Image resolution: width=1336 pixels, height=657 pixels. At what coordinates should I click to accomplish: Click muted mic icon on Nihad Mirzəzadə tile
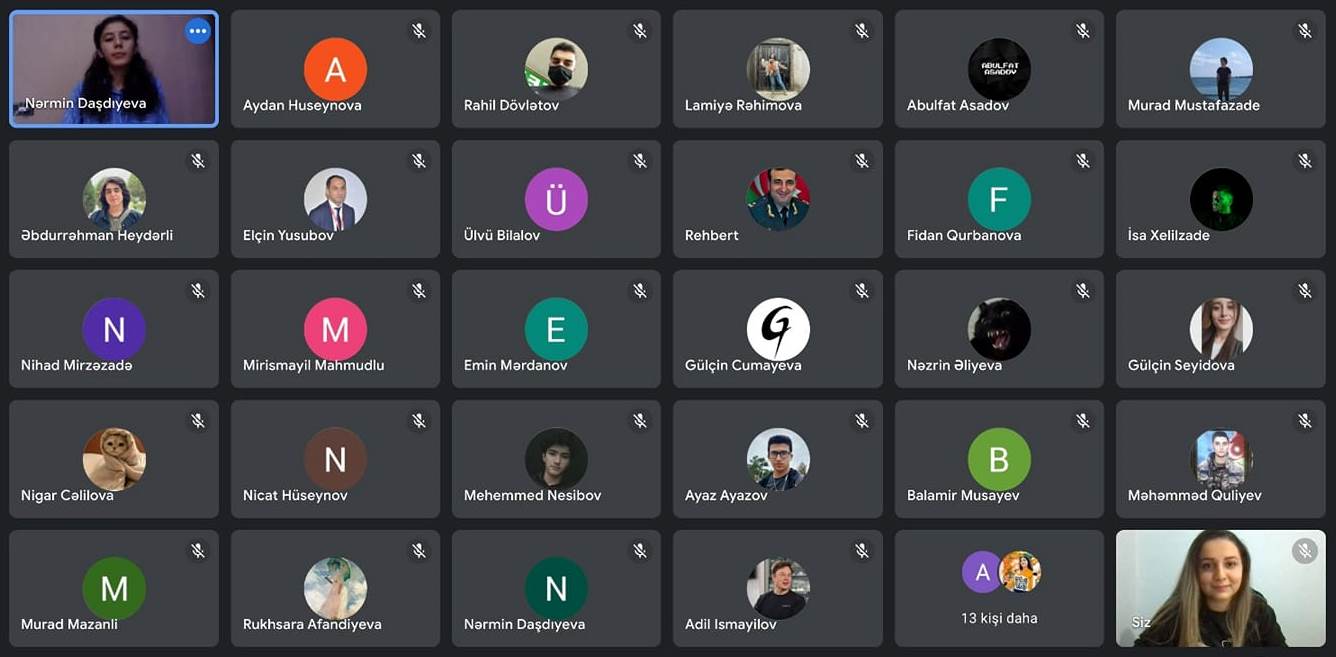coord(198,291)
